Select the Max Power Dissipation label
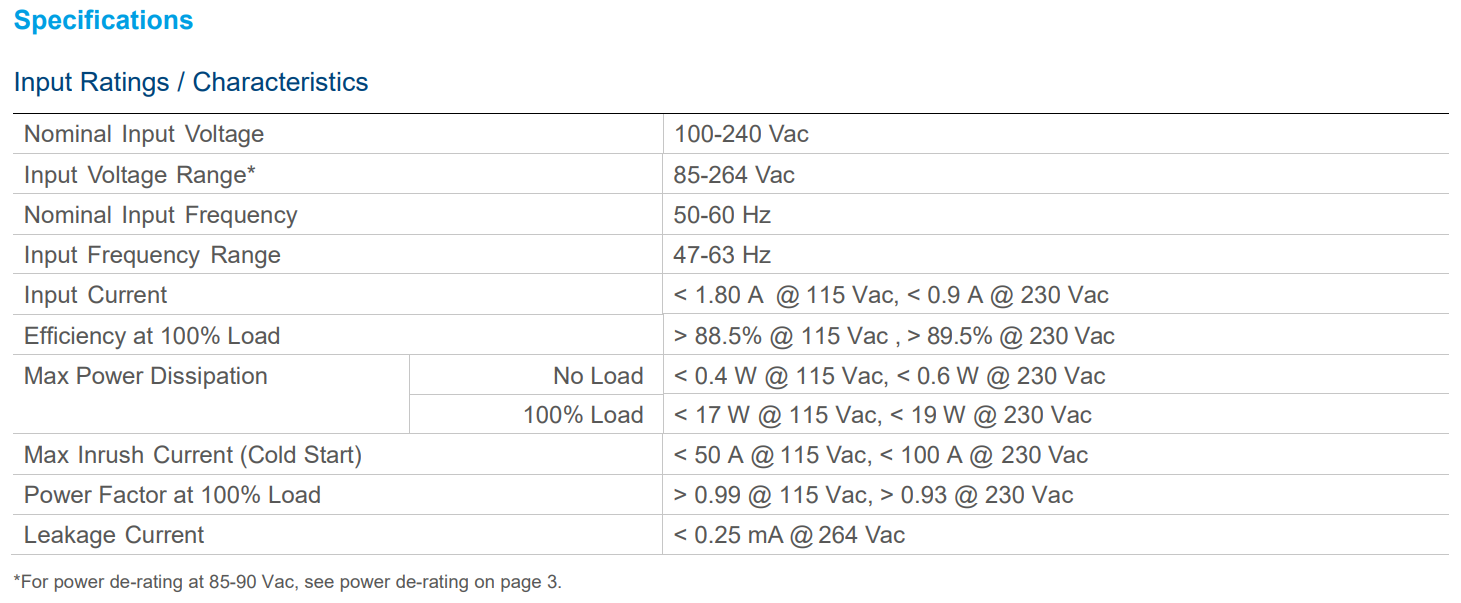The height and width of the screenshot is (603, 1461). point(146,376)
